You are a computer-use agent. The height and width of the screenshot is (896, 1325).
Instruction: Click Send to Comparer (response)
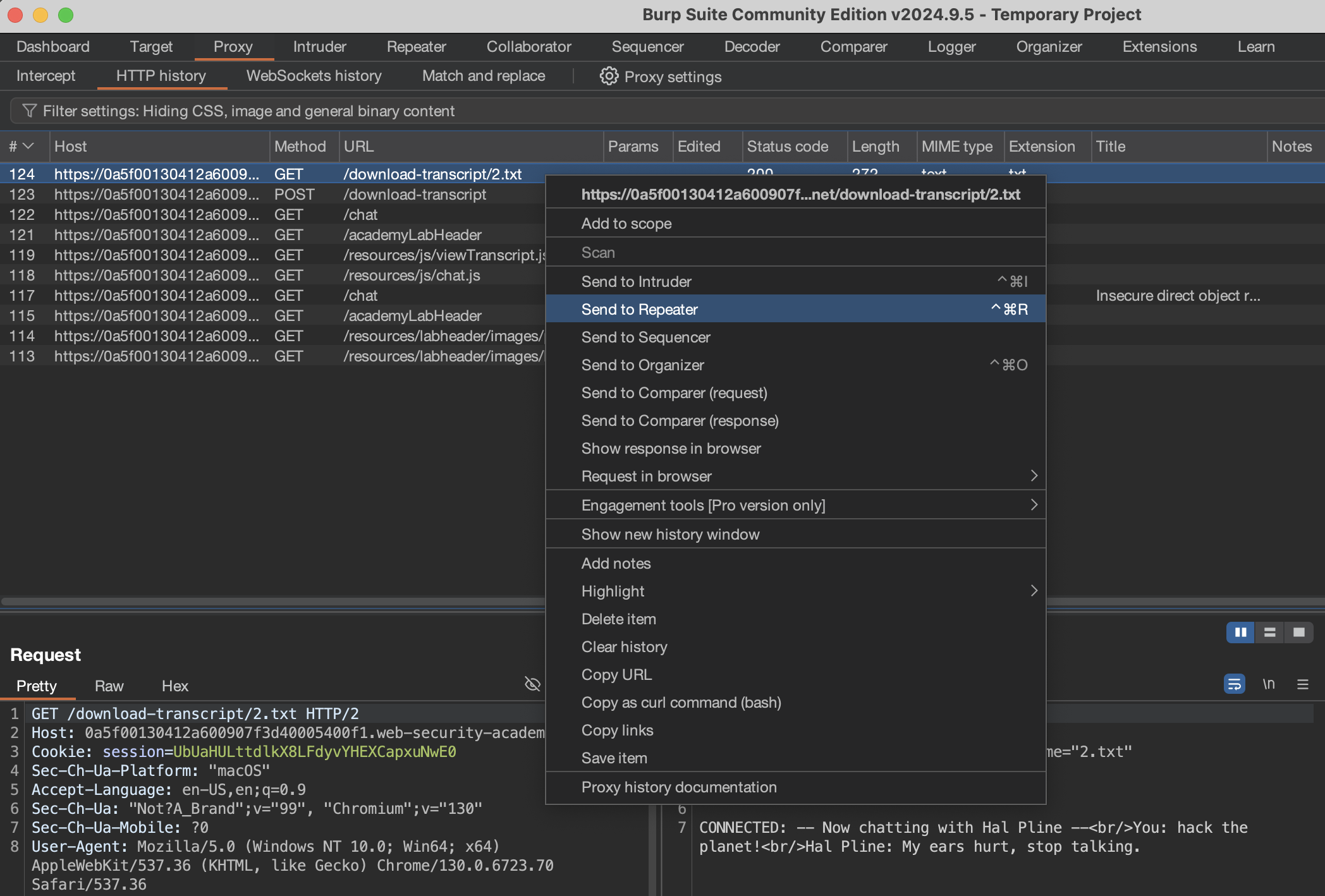coord(795,420)
